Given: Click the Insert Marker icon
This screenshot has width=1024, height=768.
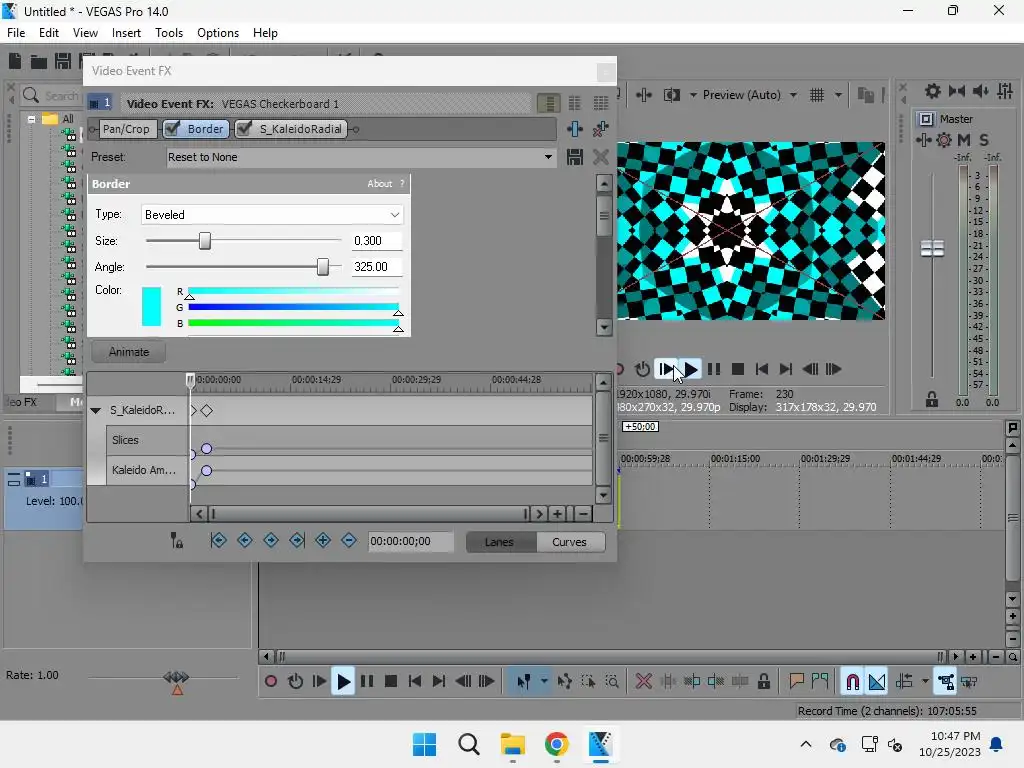Looking at the screenshot, I should (796, 682).
